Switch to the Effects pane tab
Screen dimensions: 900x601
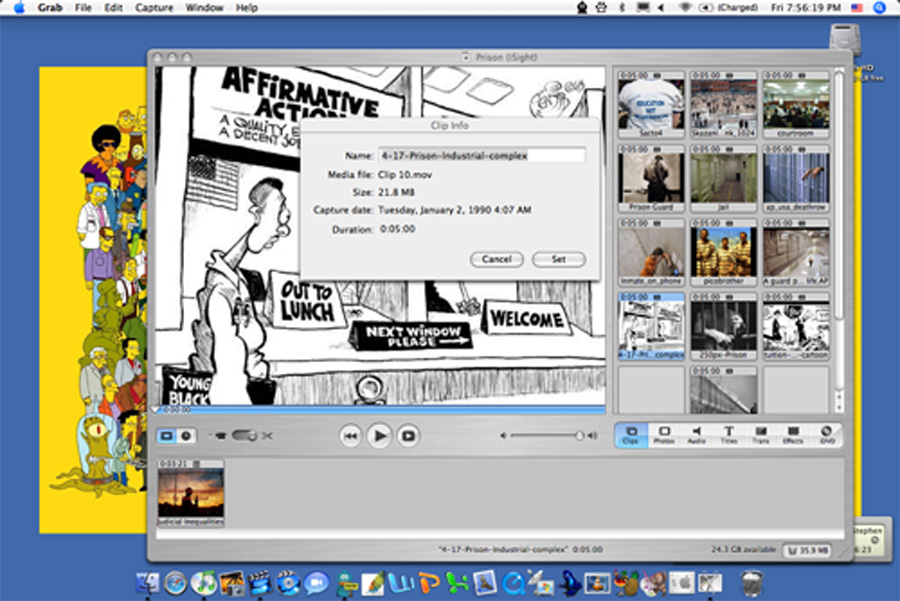(793, 435)
